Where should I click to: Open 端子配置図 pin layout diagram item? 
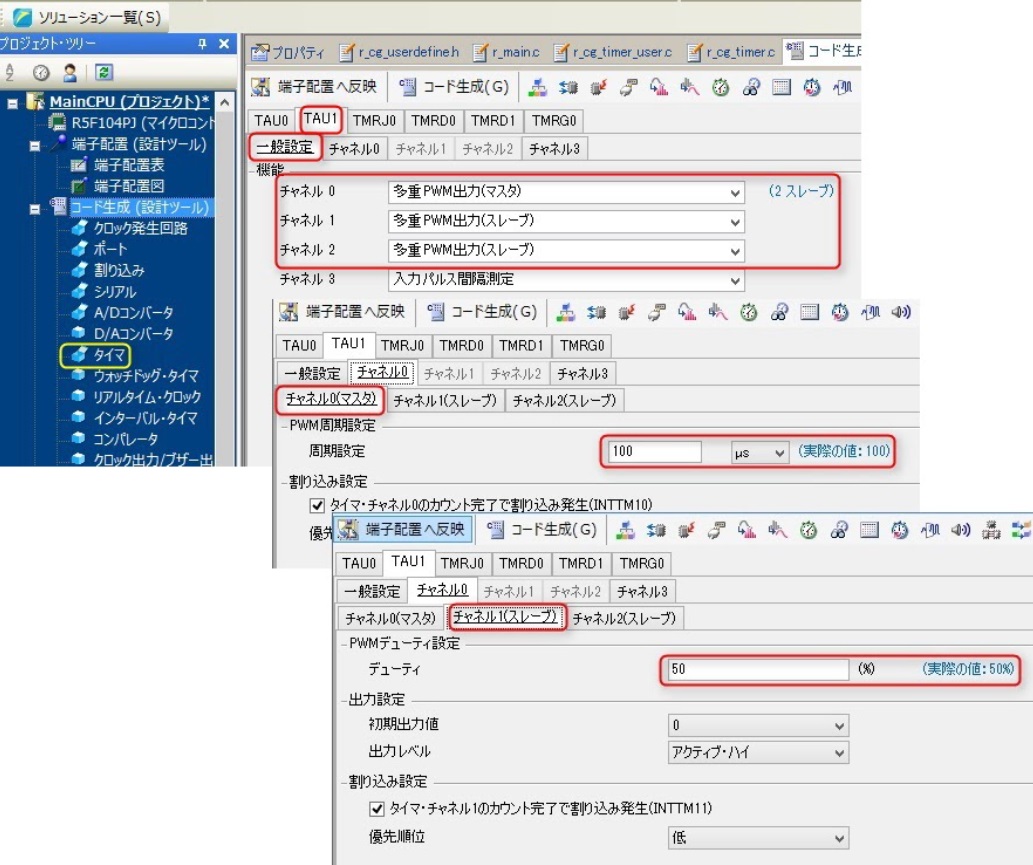click(x=127, y=185)
